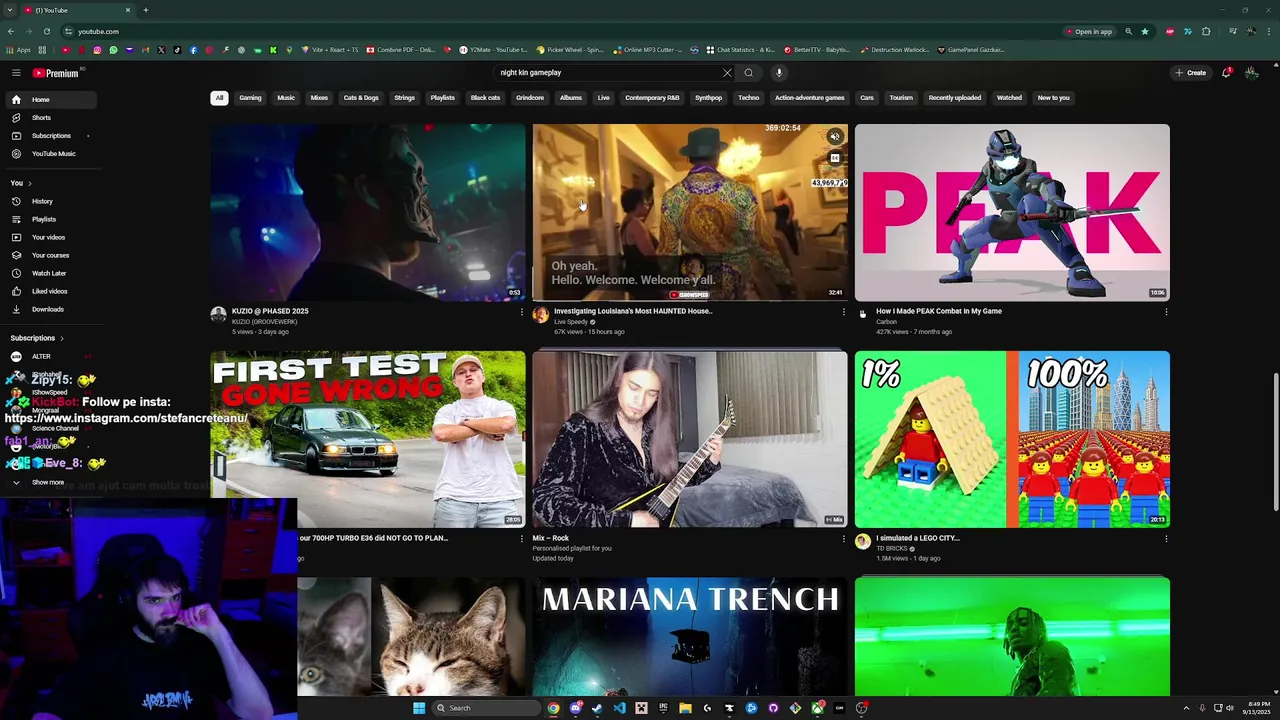
Task: Open more options for 700HP TURBO E36 video
Action: [x=521, y=539]
